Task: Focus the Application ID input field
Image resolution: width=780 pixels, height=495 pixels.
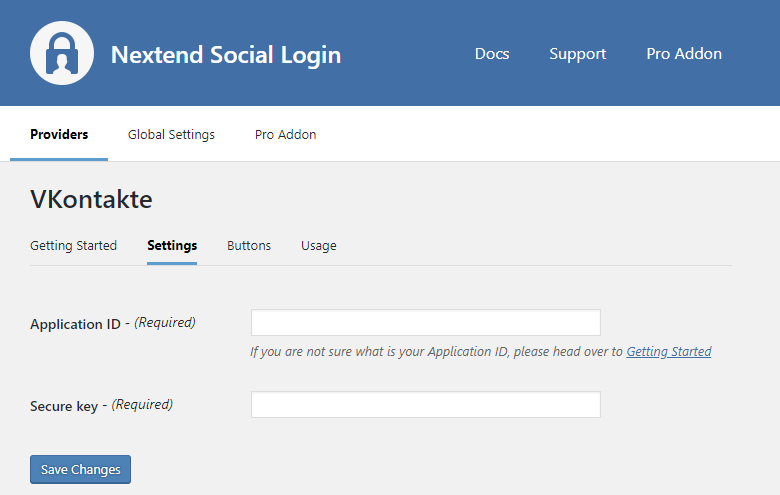Action: pyautogui.click(x=425, y=323)
